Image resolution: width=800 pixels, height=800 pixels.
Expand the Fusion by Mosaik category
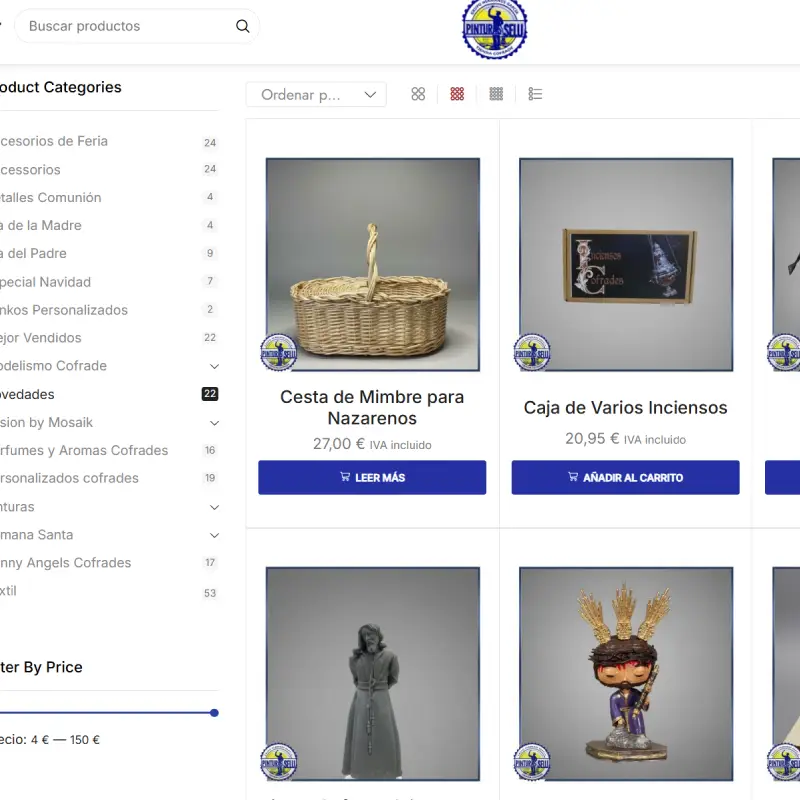[214, 422]
